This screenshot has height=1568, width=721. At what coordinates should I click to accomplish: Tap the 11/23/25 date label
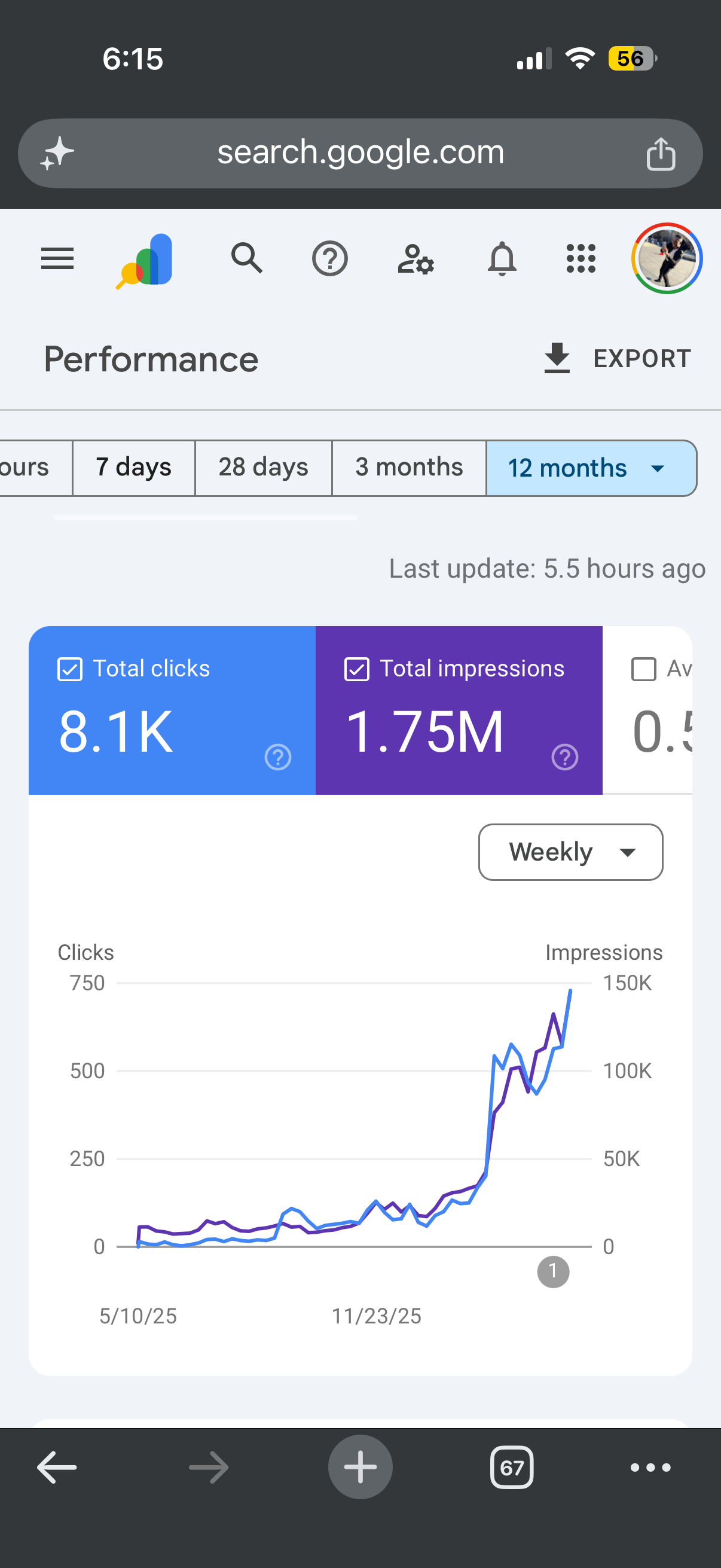[x=376, y=1316]
